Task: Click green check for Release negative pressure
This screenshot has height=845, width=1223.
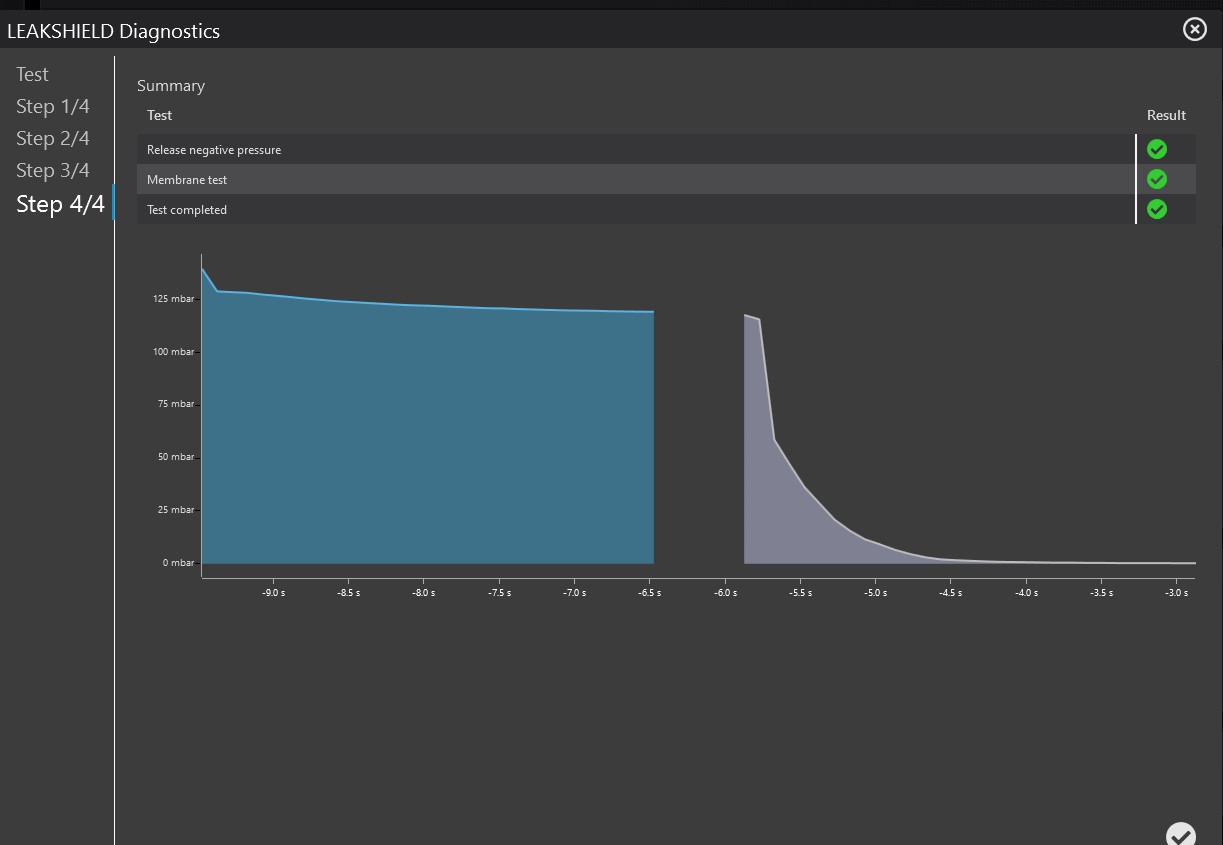Action: click(1157, 149)
